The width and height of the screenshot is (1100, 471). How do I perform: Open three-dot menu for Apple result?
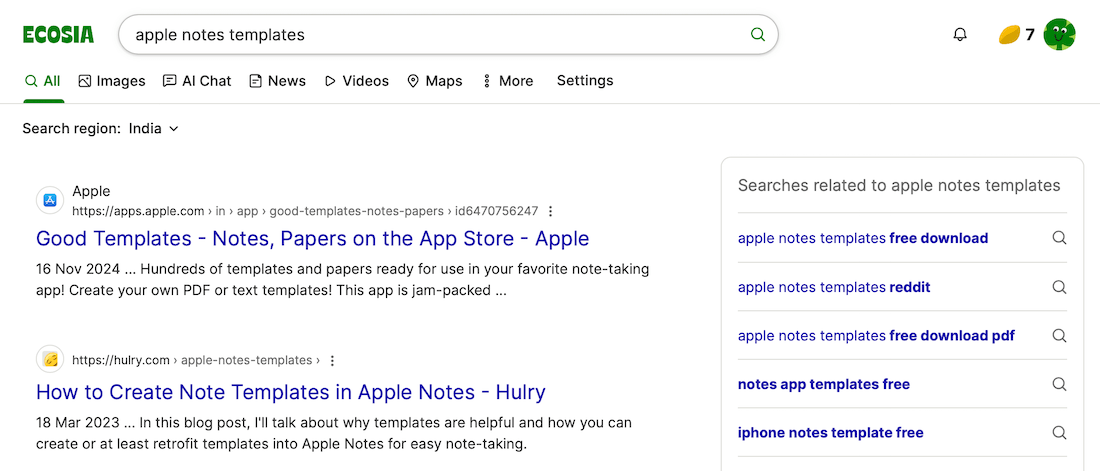pos(551,211)
